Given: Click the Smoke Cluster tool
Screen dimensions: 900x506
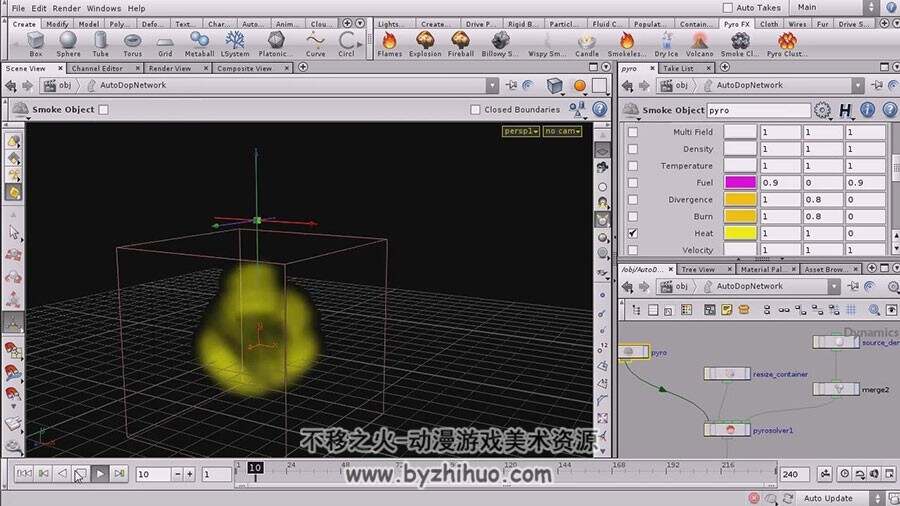Looking at the screenshot, I should pos(740,44).
